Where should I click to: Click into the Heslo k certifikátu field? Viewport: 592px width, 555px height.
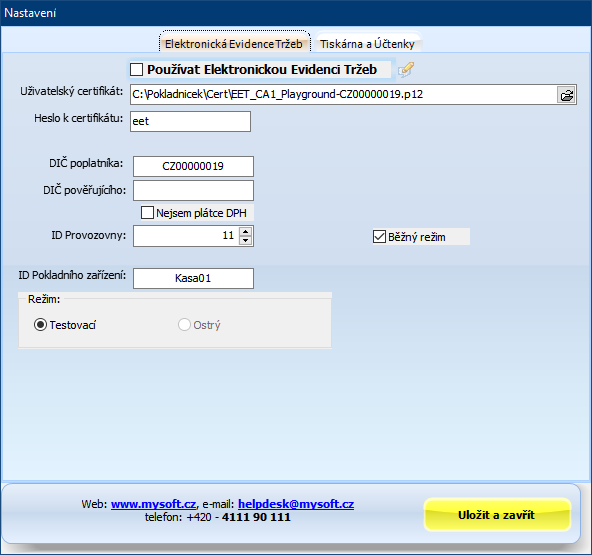click(x=190, y=121)
